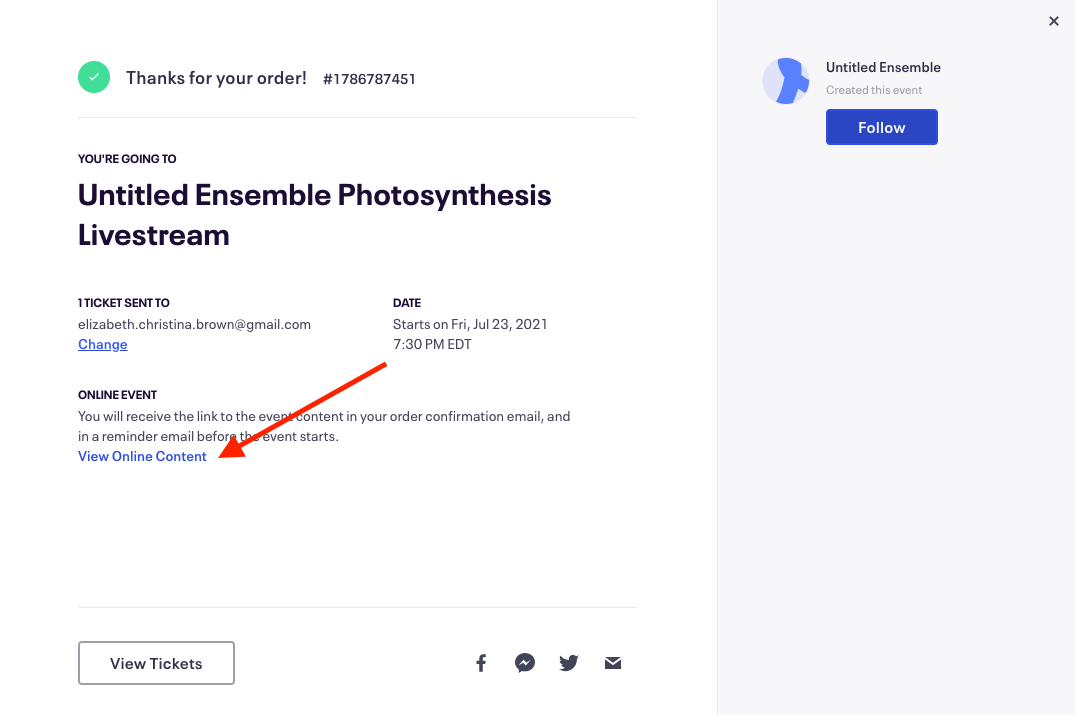This screenshot has width=1075, height=715.
Task: Click the event start date text
Action: pos(470,324)
